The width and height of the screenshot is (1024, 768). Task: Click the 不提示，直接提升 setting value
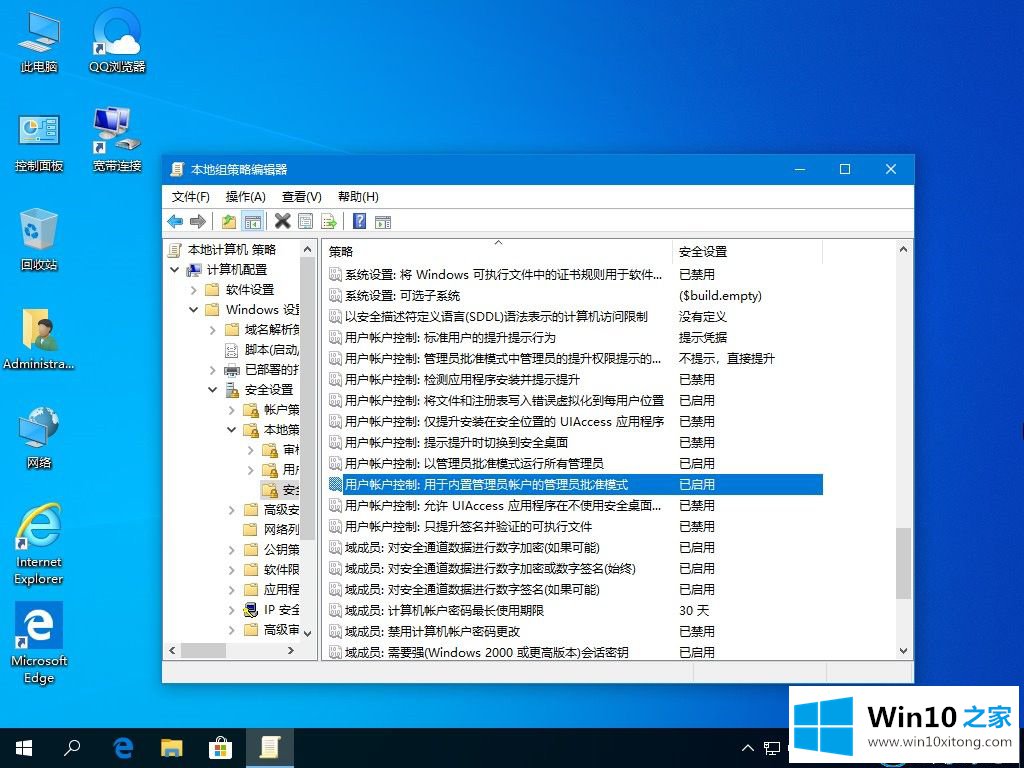(x=727, y=359)
